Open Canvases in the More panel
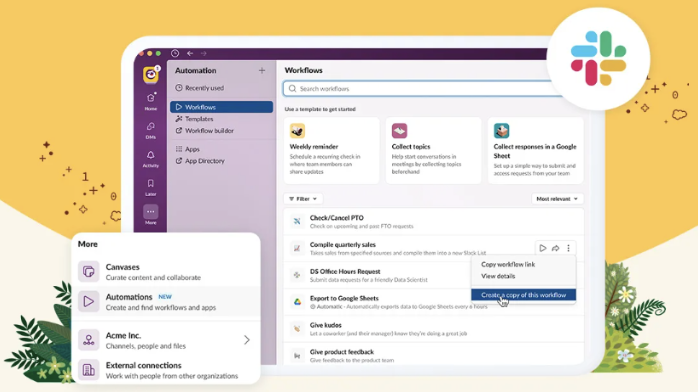 (x=166, y=272)
